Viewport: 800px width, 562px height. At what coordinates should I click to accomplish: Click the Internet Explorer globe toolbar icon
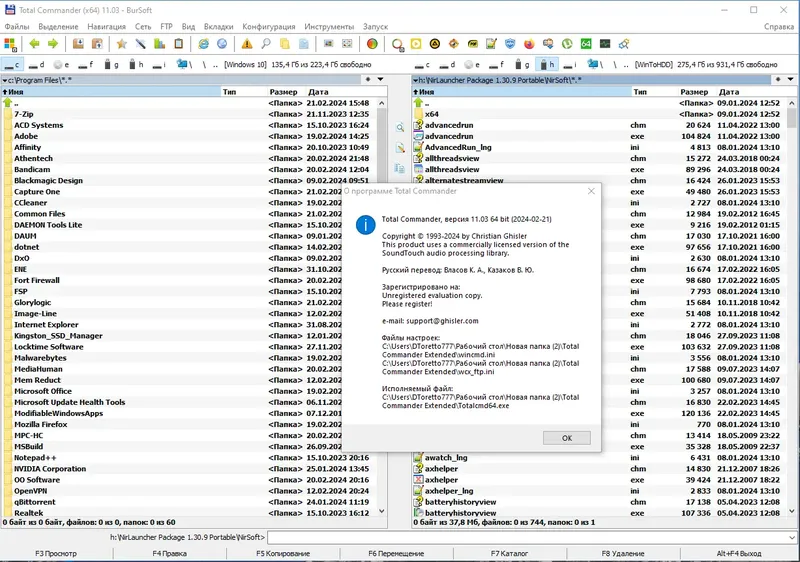pyautogui.click(x=203, y=44)
